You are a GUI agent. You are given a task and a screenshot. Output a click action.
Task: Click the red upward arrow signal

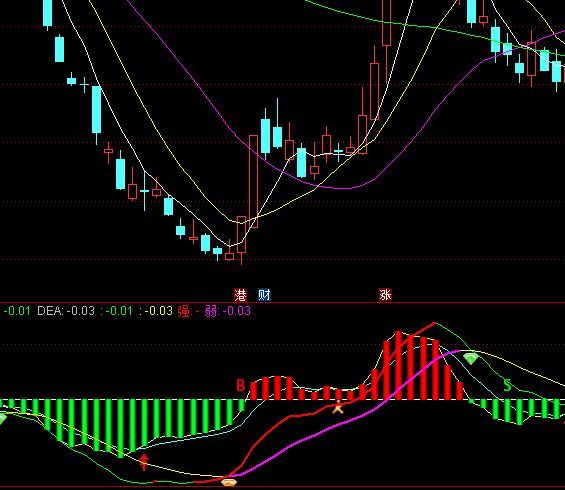click(144, 462)
